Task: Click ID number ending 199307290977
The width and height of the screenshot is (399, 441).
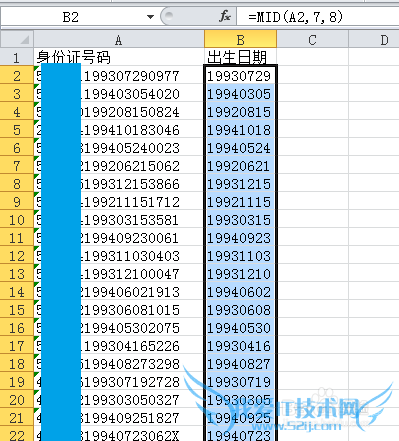Action: click(x=119, y=75)
